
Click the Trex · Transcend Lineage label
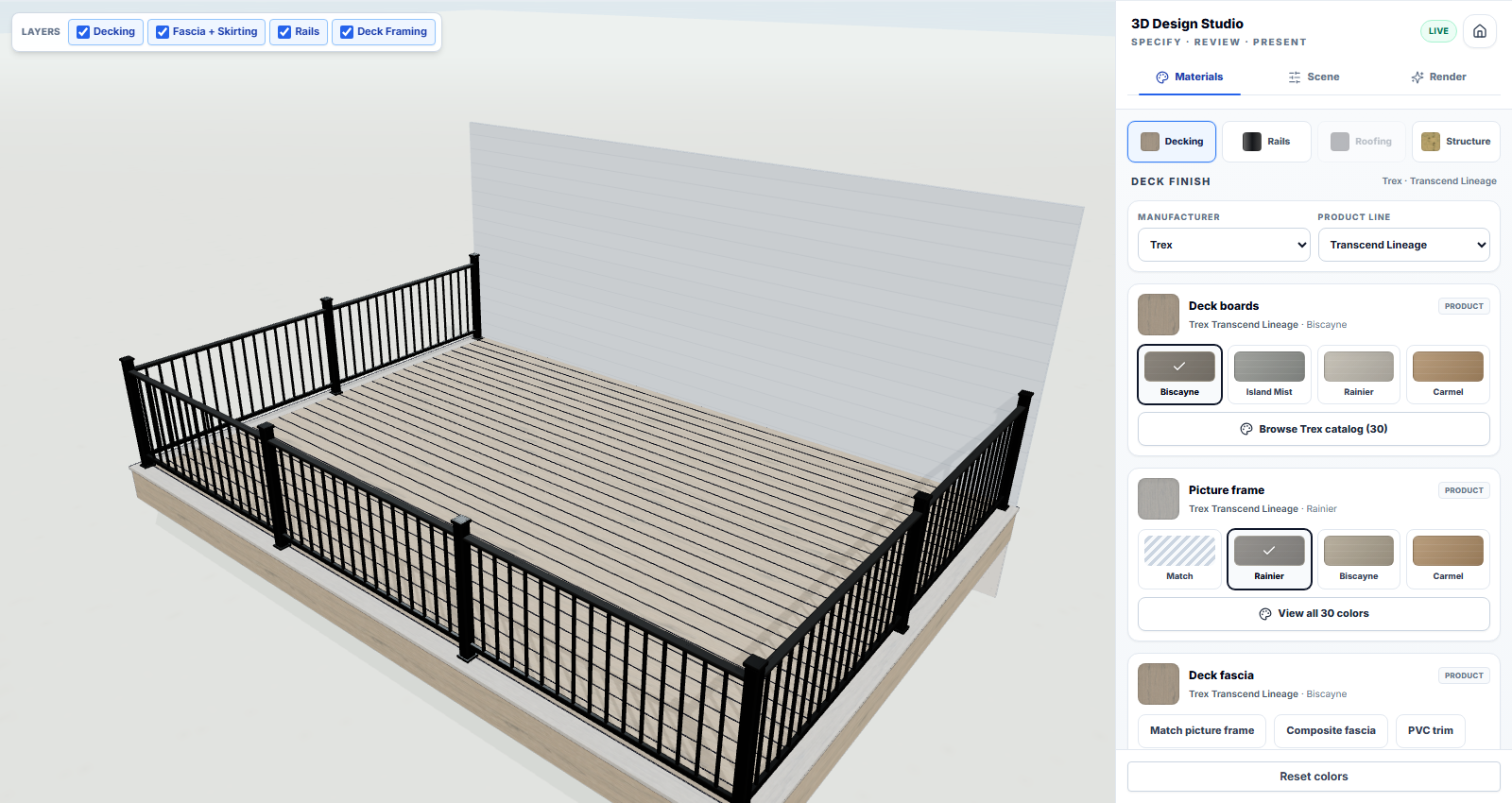1439,181
